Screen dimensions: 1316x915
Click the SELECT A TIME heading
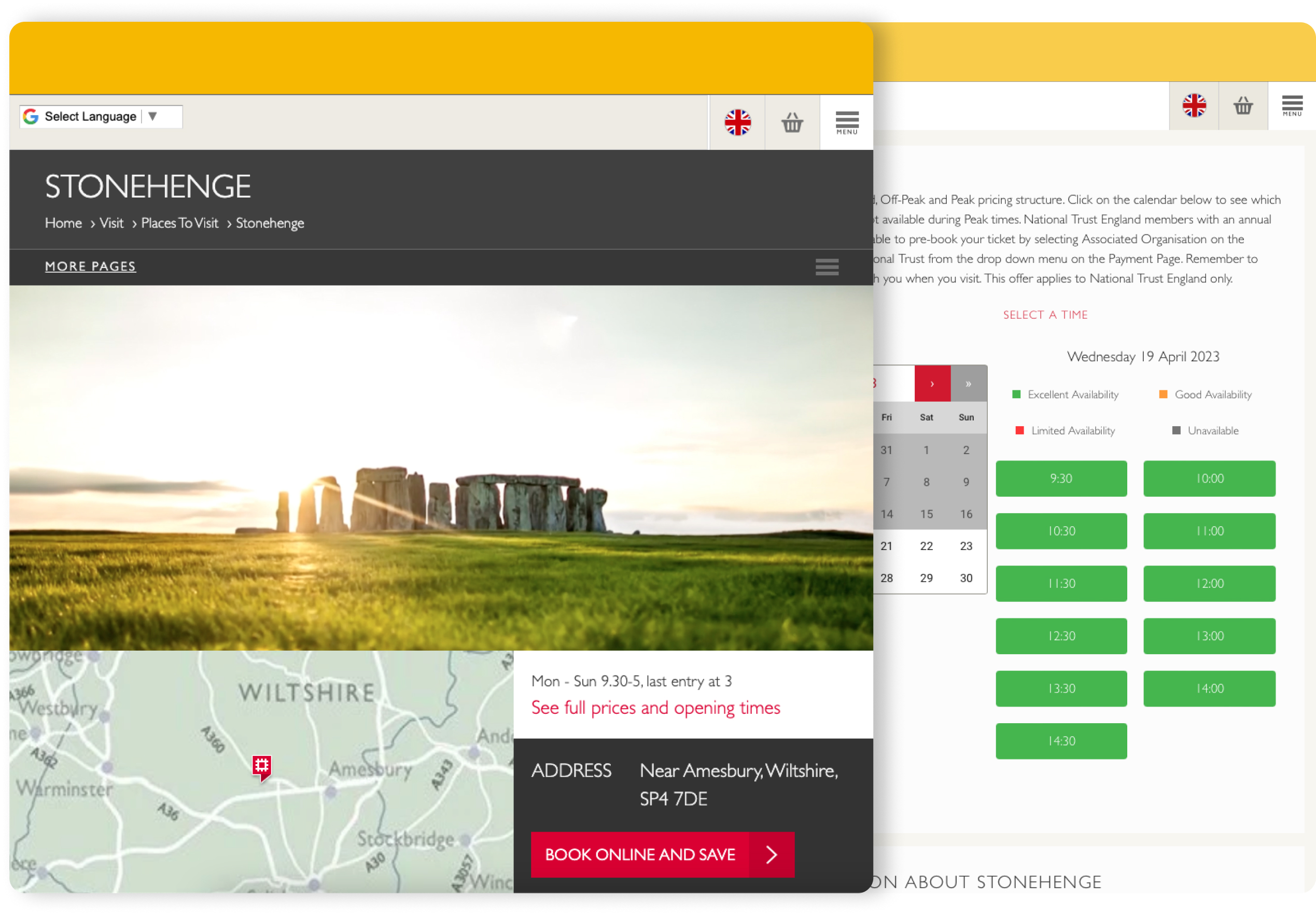(x=1045, y=315)
